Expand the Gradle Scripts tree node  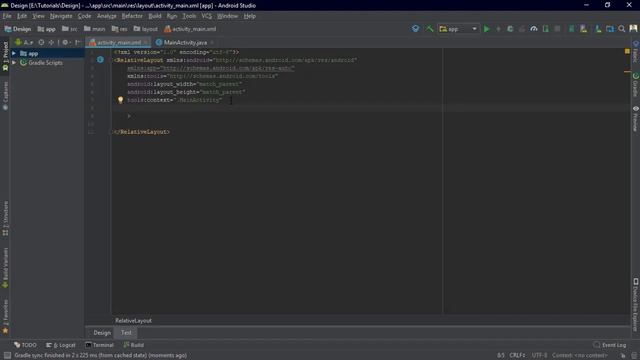tap(14, 63)
